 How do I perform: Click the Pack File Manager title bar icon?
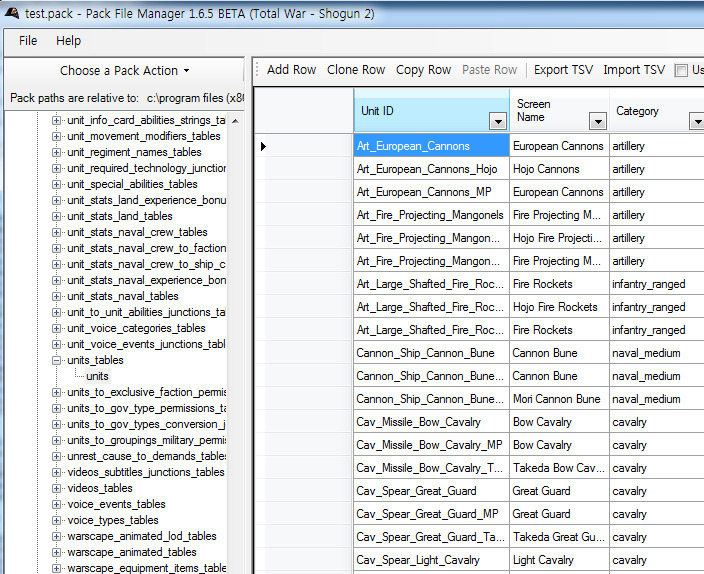point(13,12)
